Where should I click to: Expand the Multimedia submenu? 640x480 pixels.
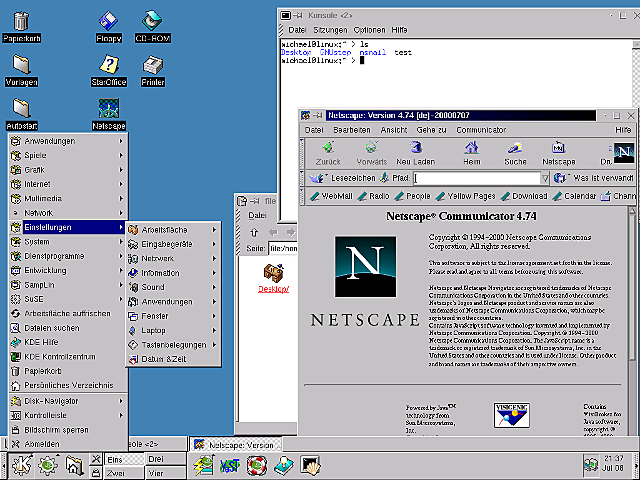coord(68,198)
